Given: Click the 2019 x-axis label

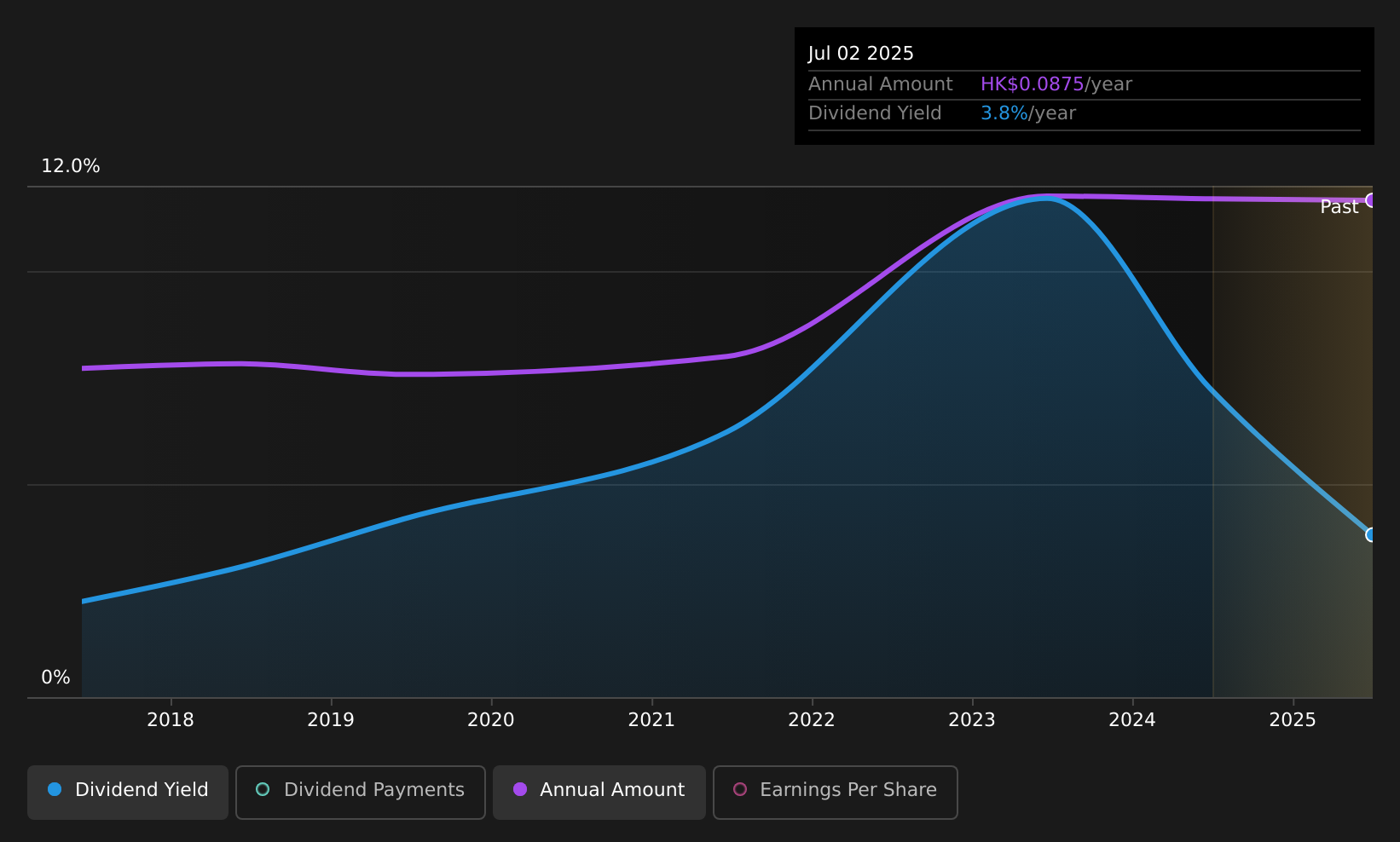Looking at the screenshot, I should pos(331,720).
